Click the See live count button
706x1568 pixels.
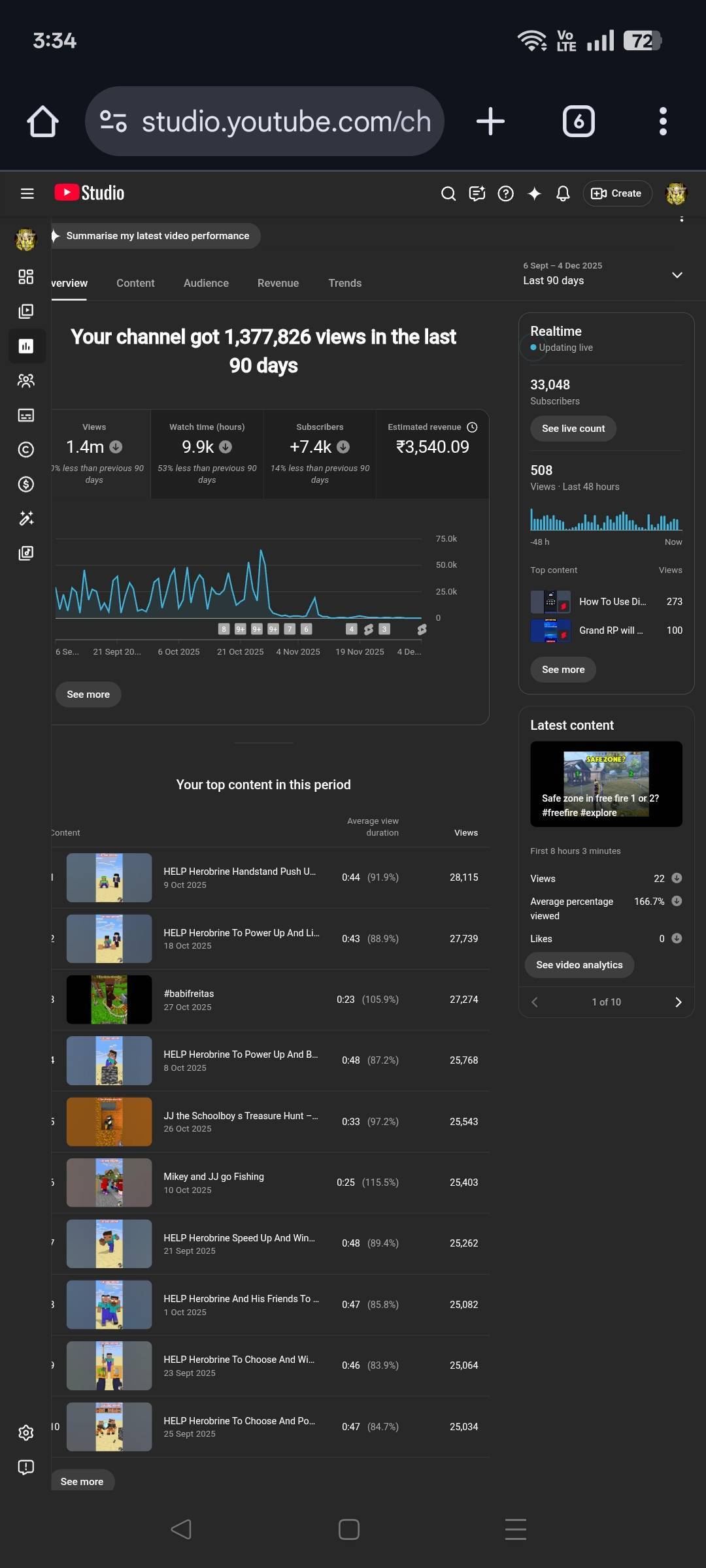[573, 429]
